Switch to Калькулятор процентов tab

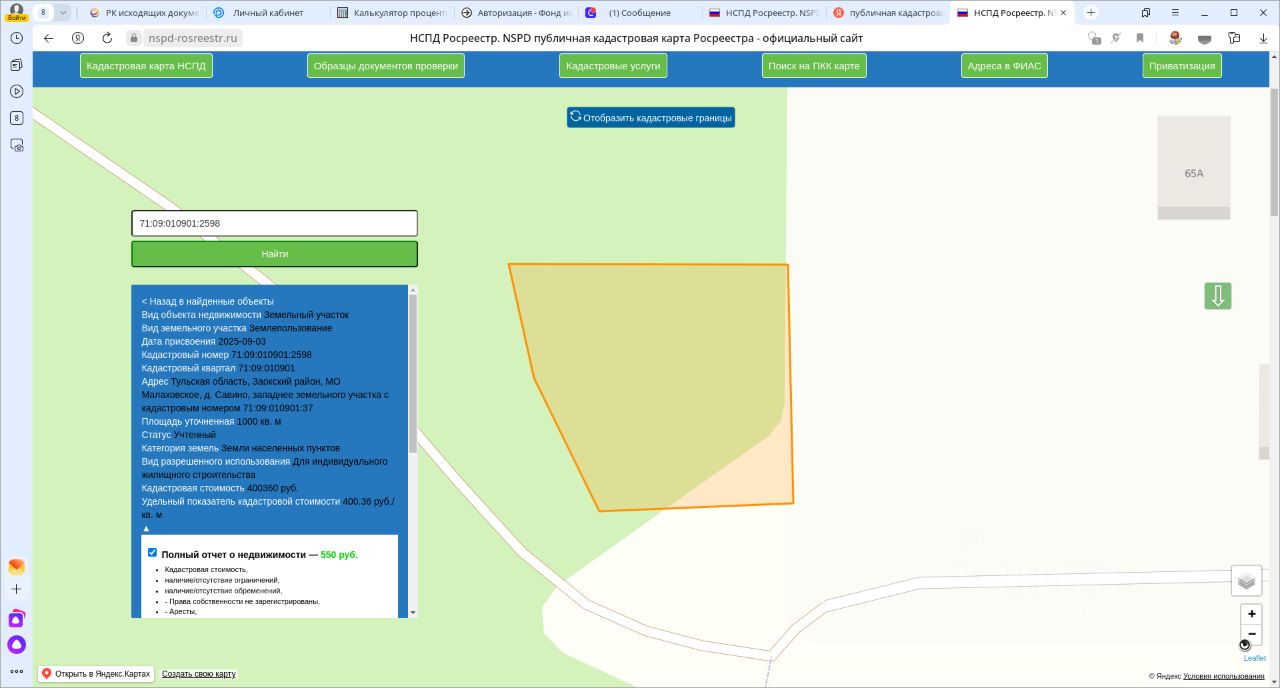(x=391, y=13)
